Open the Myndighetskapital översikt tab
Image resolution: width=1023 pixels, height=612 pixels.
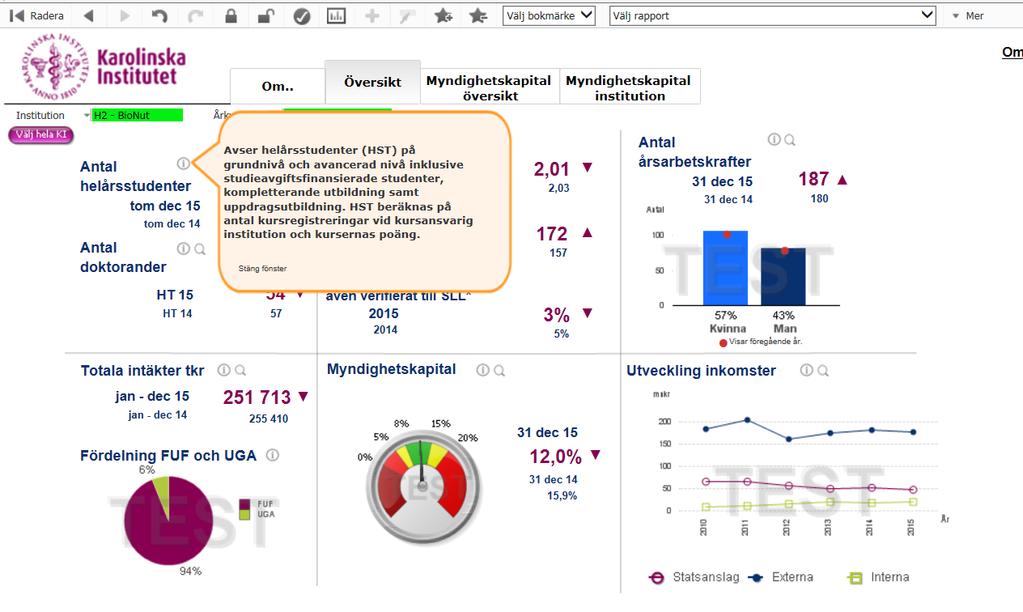coord(489,87)
